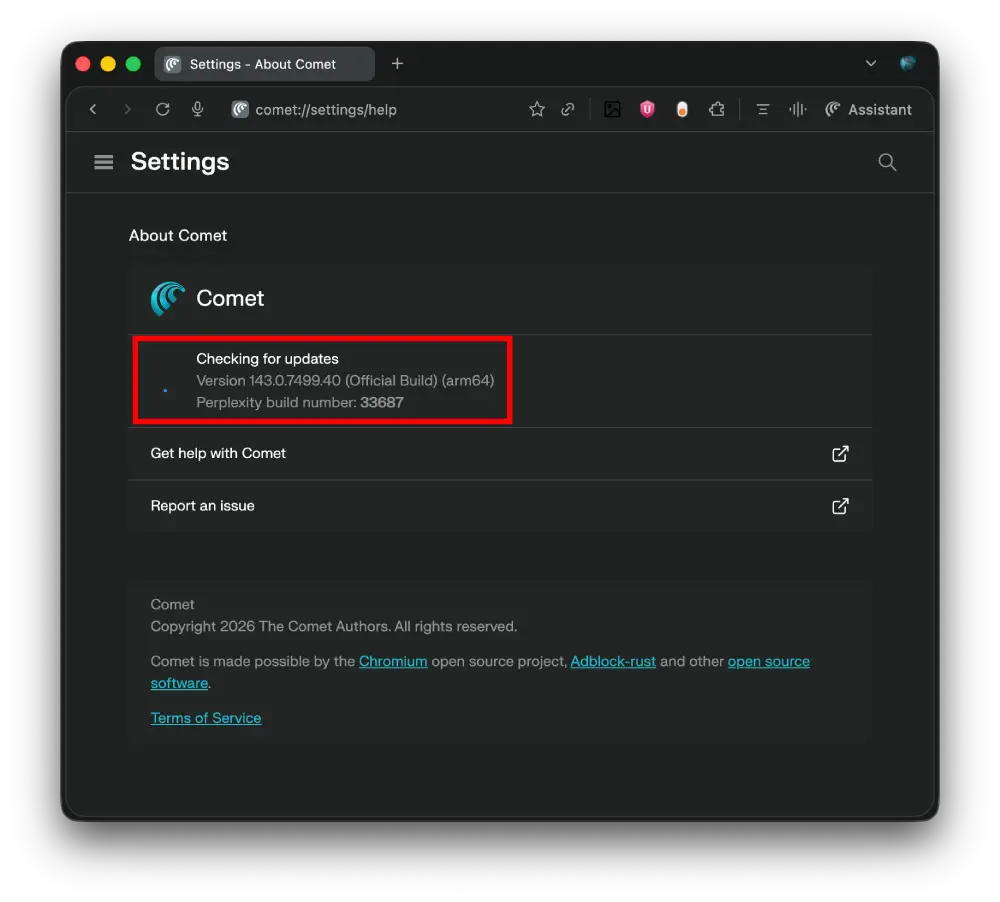Open the image extension icon in toolbar

tap(612, 110)
